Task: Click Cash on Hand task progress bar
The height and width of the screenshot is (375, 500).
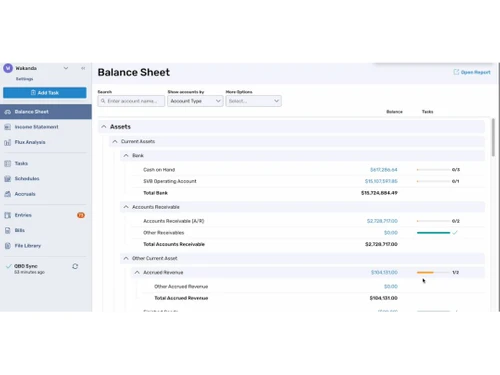Action: 433,170
